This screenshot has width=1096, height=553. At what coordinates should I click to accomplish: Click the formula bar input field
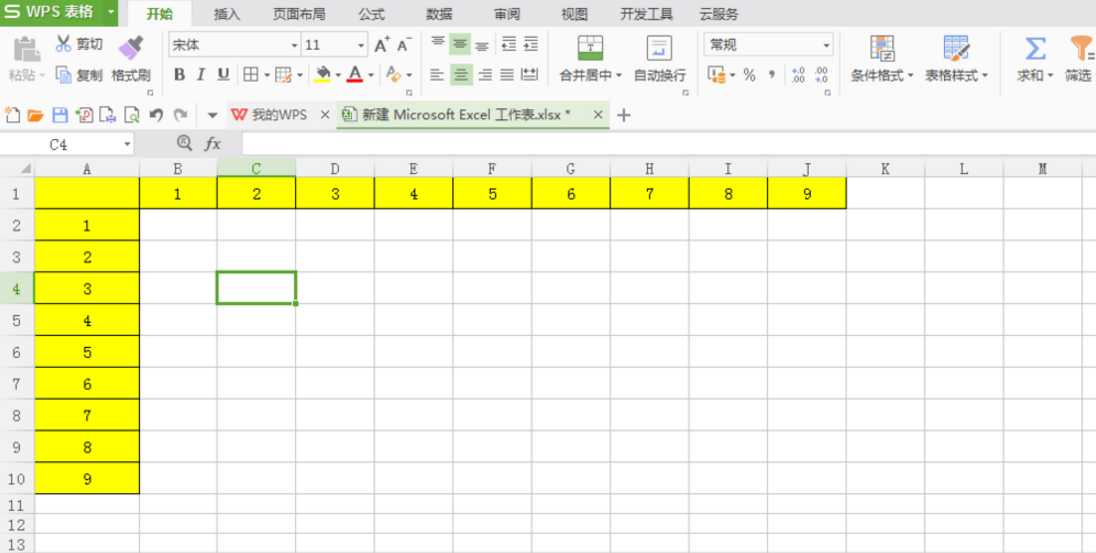coord(668,144)
